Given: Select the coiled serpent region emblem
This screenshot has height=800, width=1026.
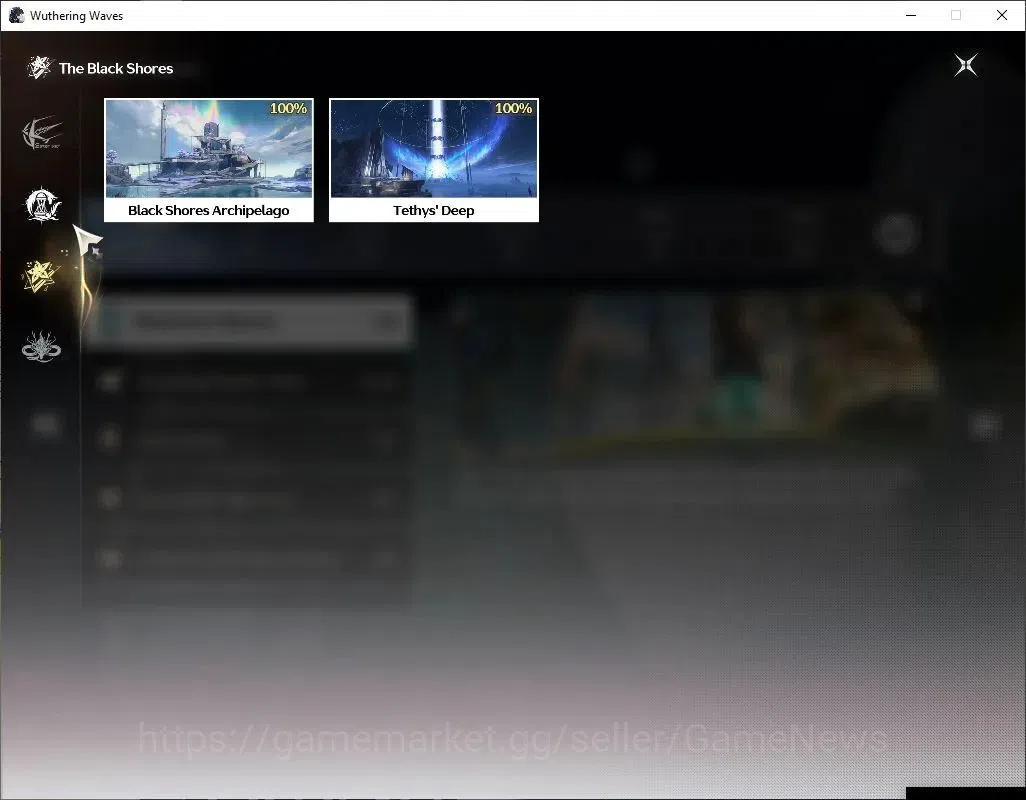Looking at the screenshot, I should [x=41, y=347].
